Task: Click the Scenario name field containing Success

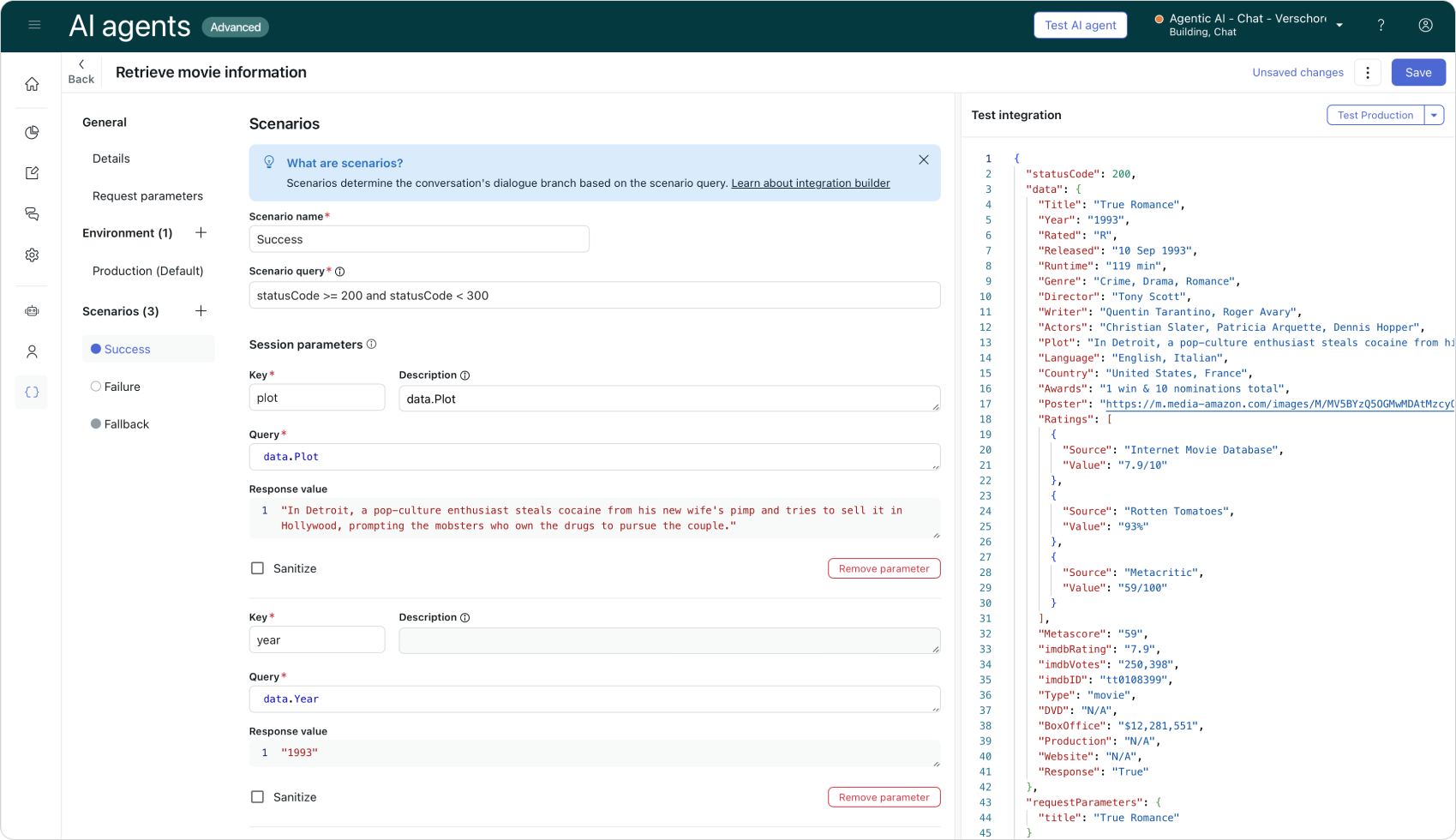Action: coord(419,239)
